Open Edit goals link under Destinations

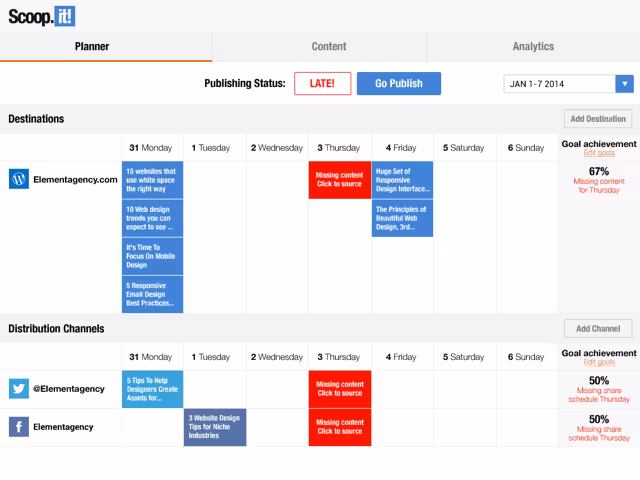click(599, 153)
